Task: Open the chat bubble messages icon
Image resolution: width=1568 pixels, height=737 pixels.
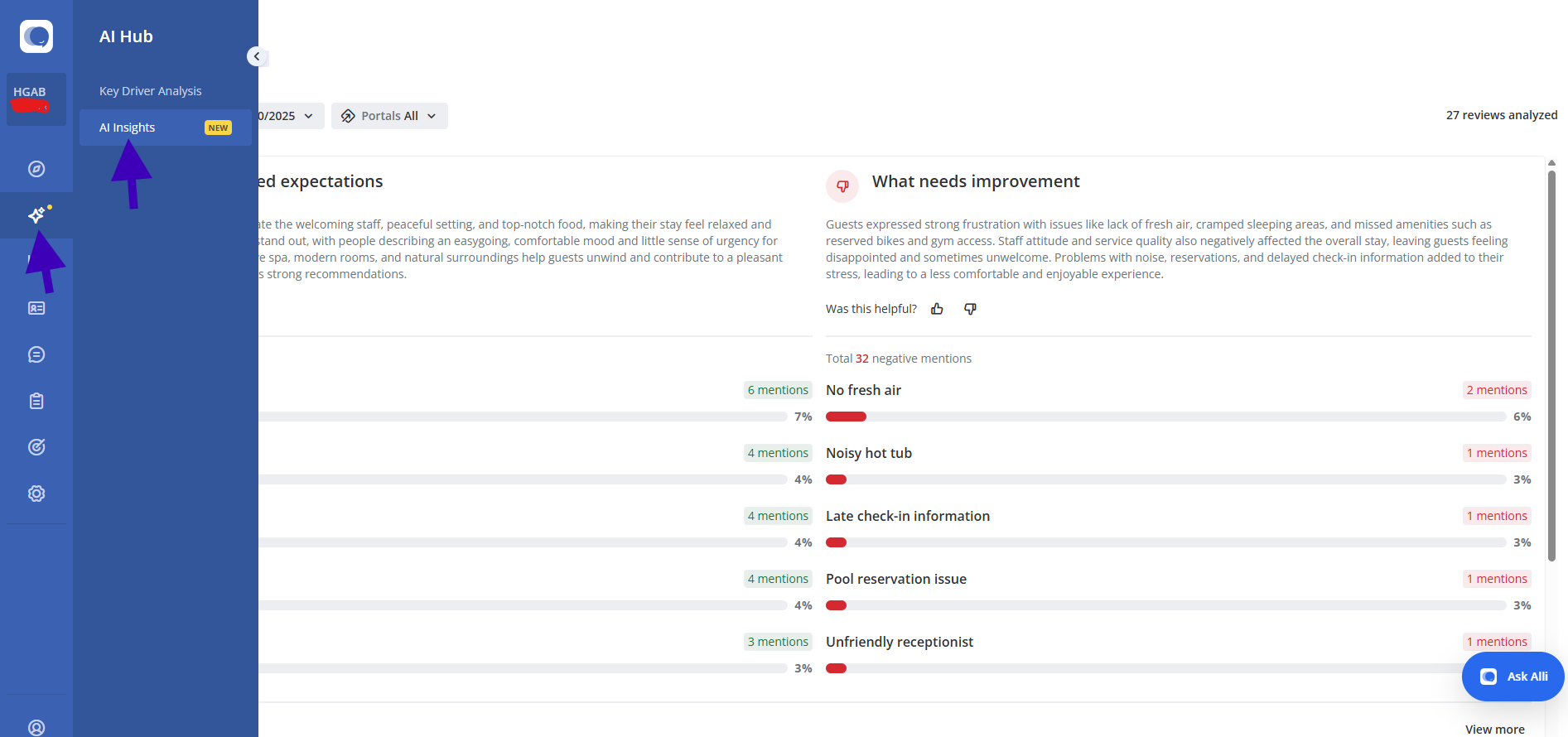Action: (x=36, y=354)
